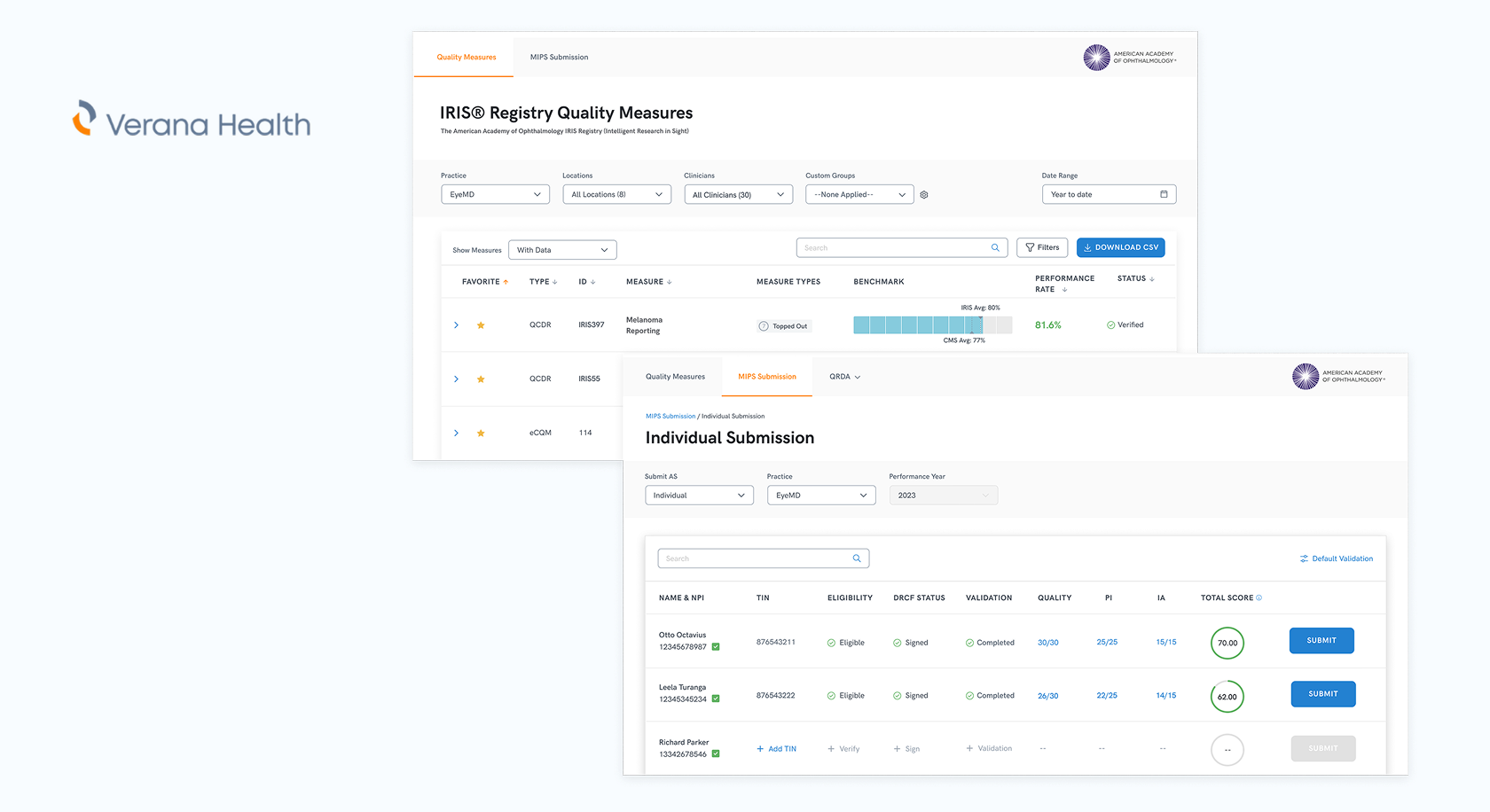Screen dimensions: 1490x812
Task: Toggle checkbox beside Richard Parker NPI
Action: [x=716, y=754]
